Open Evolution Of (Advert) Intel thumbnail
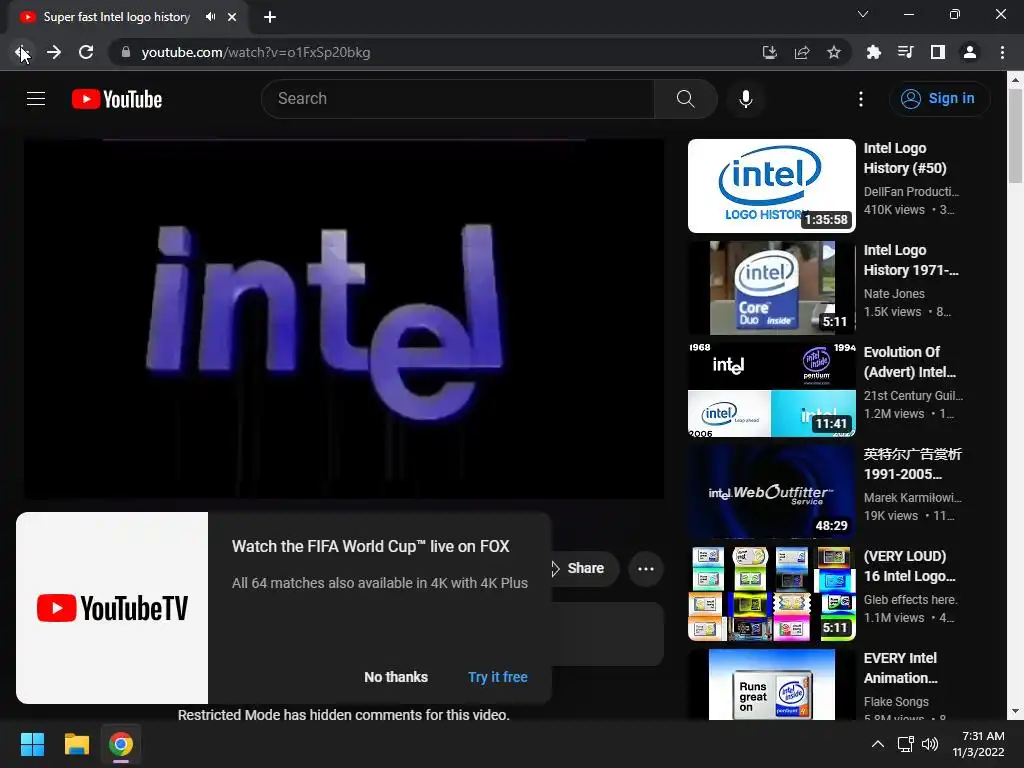 tap(771, 390)
